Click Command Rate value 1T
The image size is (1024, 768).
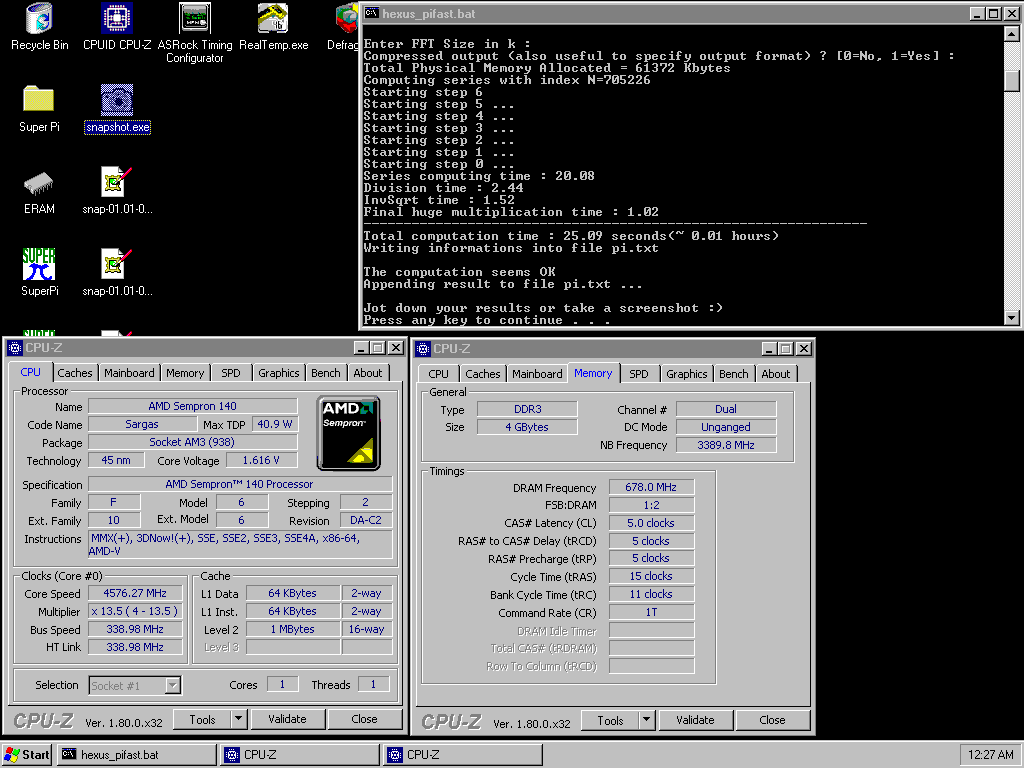click(651, 613)
